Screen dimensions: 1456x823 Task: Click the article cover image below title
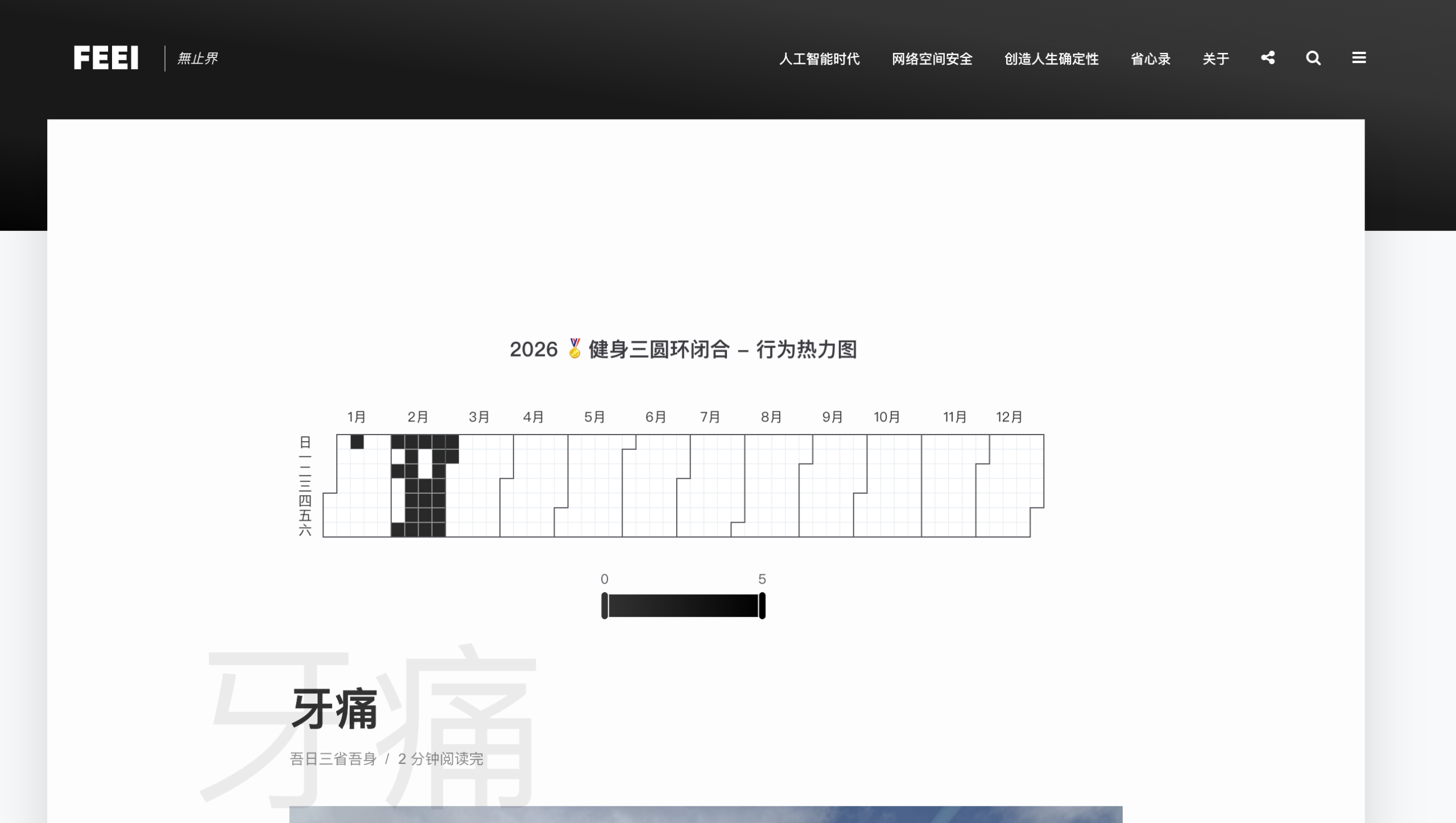[705, 814]
